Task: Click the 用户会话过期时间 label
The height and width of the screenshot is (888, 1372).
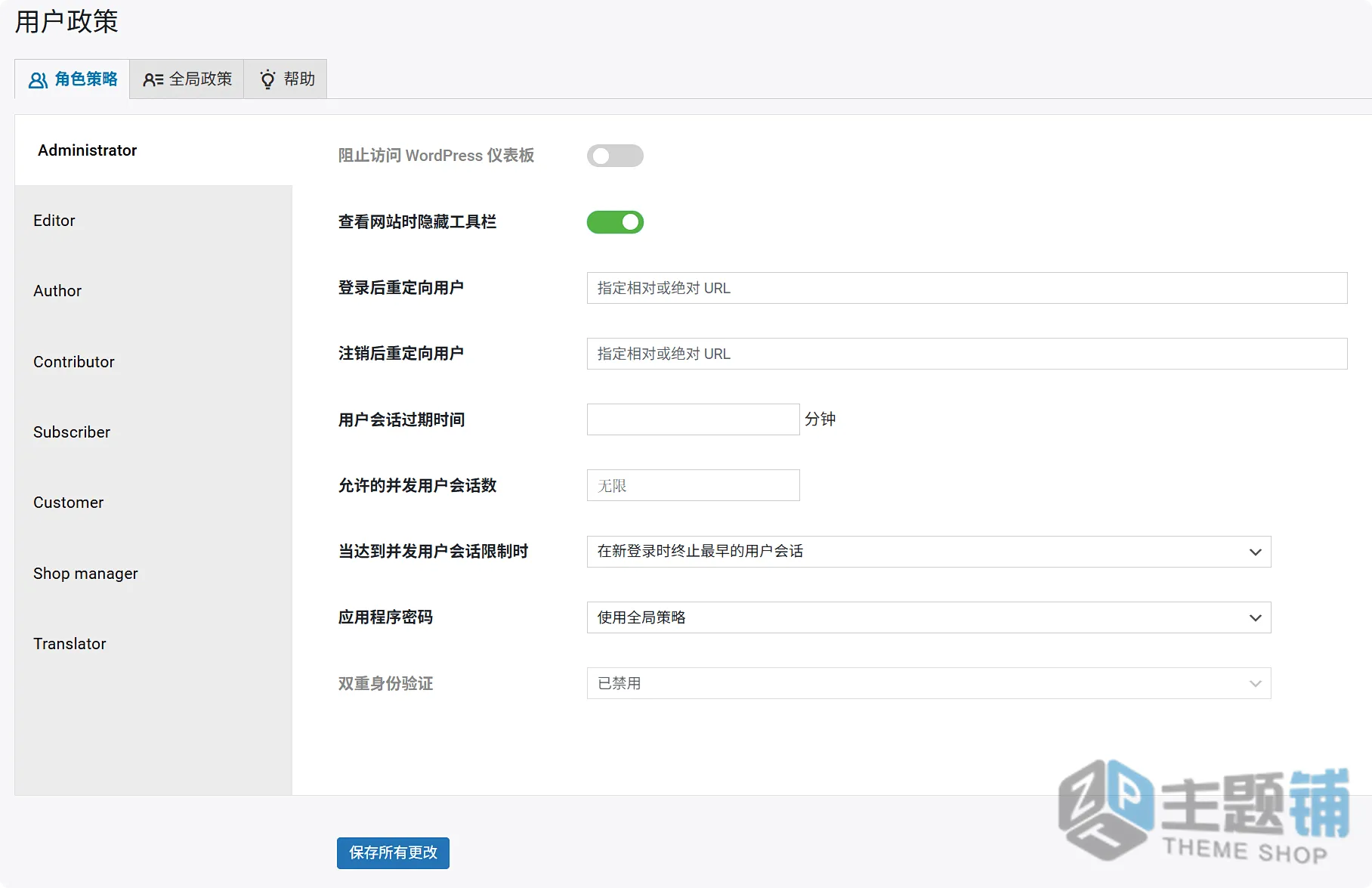Action: coord(401,420)
